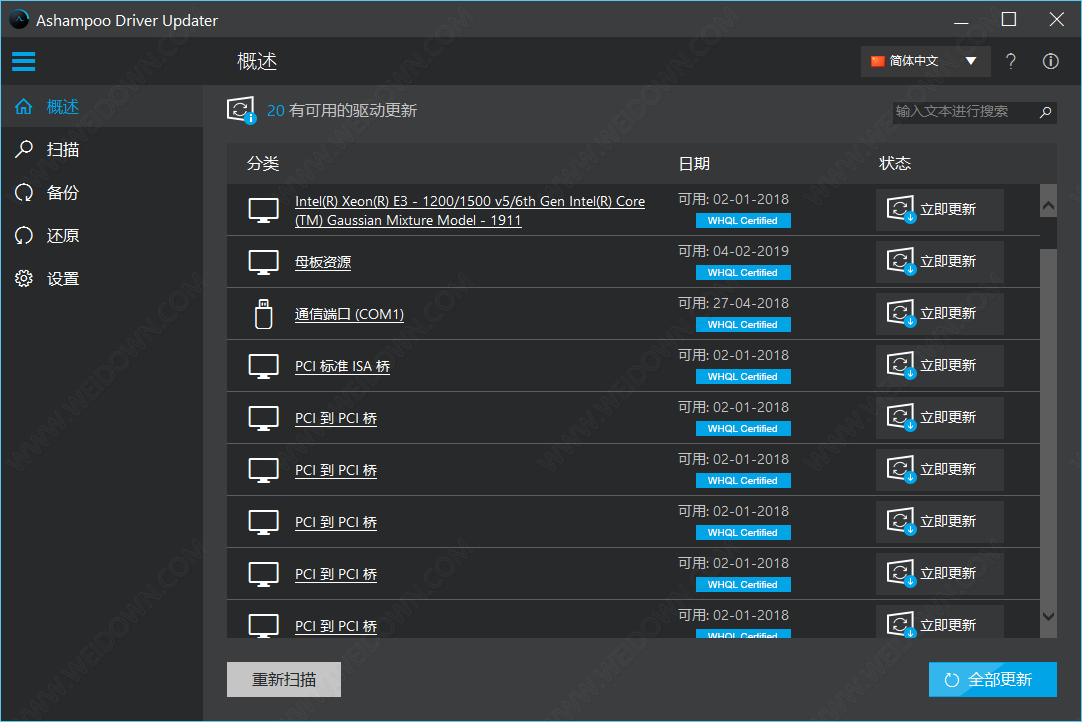
Task: Click the 20 有可用的驱动更新 text
Action: tap(342, 110)
